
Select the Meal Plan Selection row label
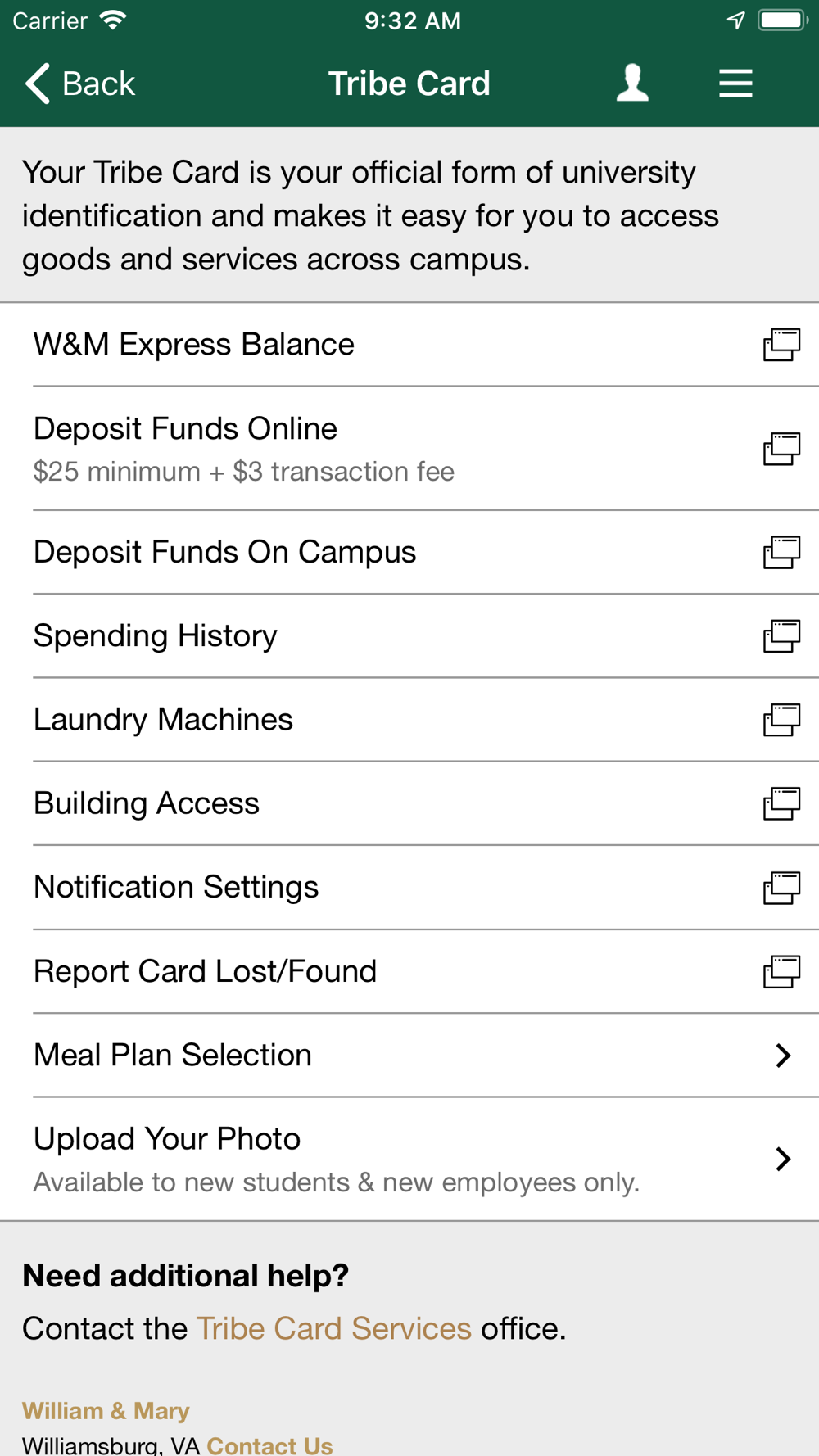click(x=173, y=1055)
